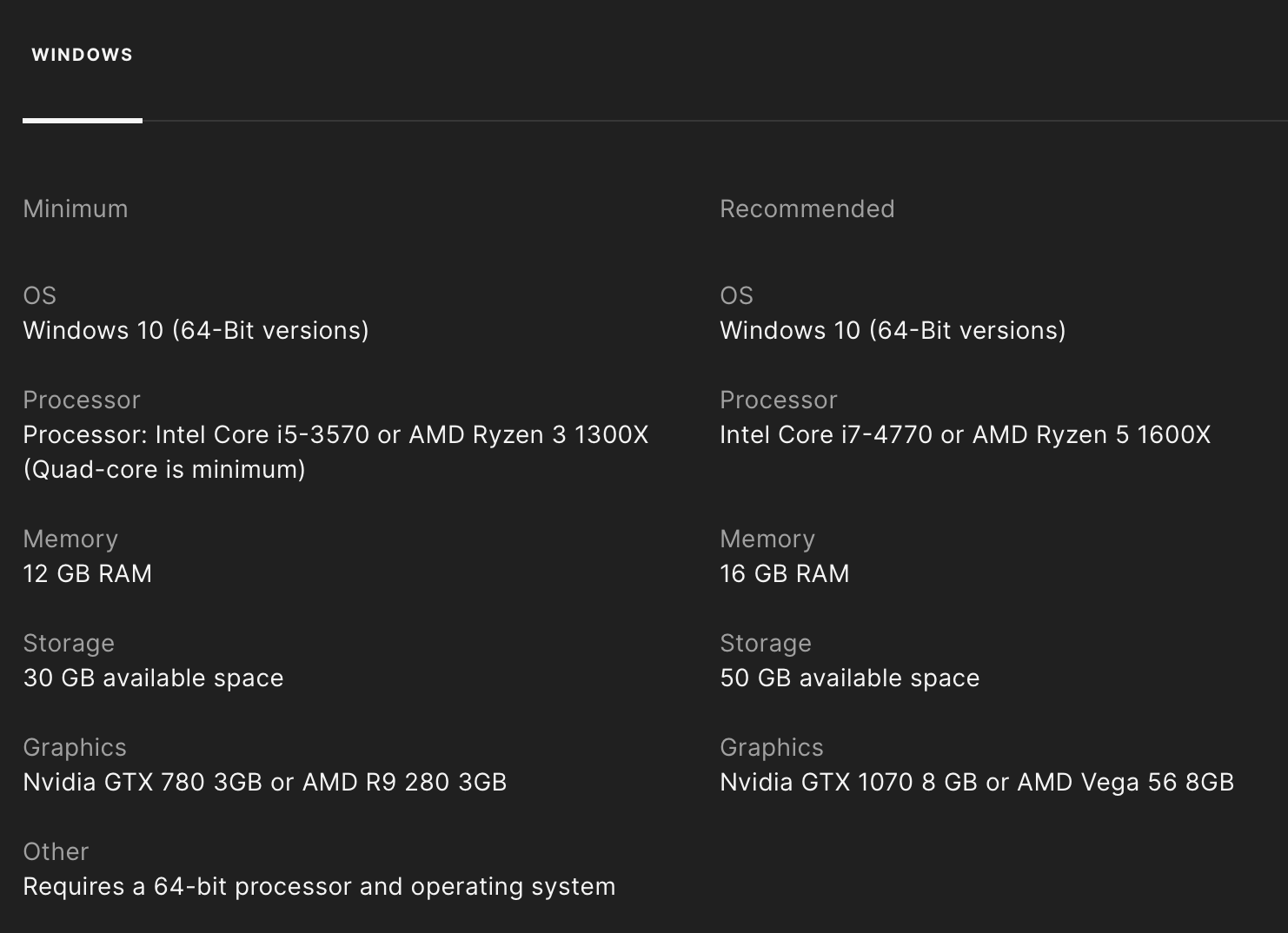Click the minimum OS Windows 10 text
Viewport: 1288px width, 933px height.
tap(196, 330)
